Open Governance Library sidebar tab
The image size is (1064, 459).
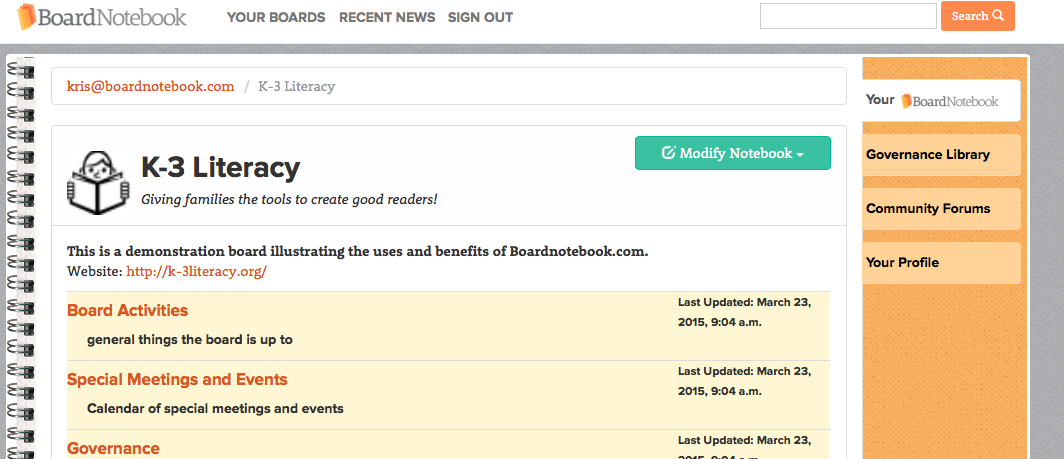click(x=941, y=155)
